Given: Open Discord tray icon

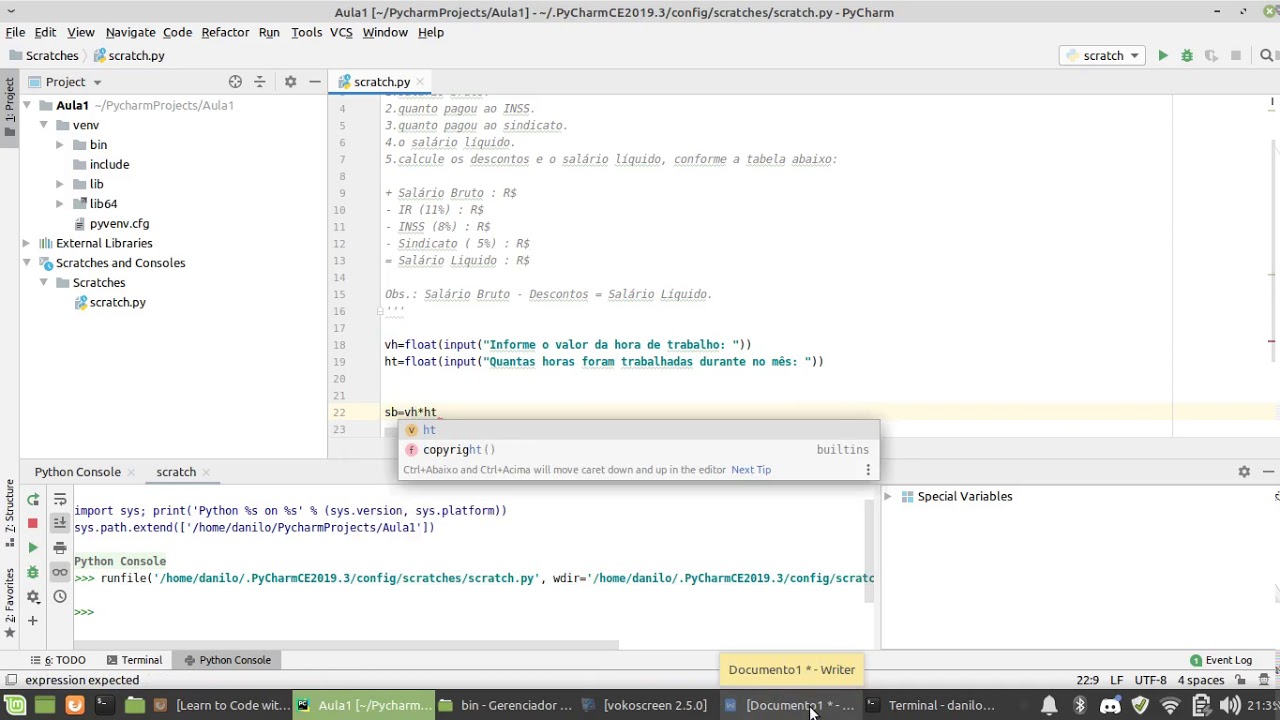Looking at the screenshot, I should pyautogui.click(x=1110, y=706).
